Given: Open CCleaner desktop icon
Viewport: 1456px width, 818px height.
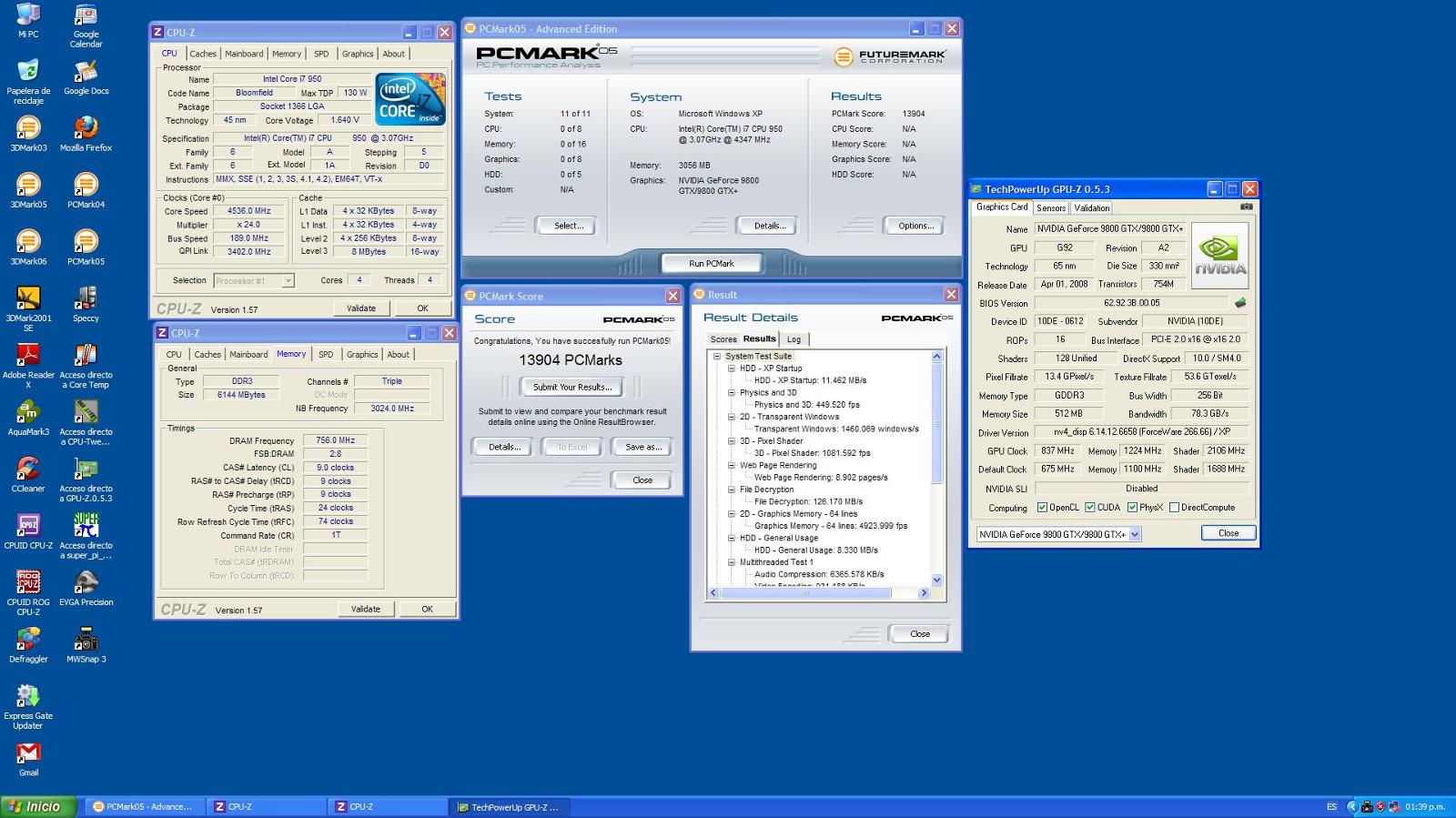Looking at the screenshot, I should pos(28,475).
